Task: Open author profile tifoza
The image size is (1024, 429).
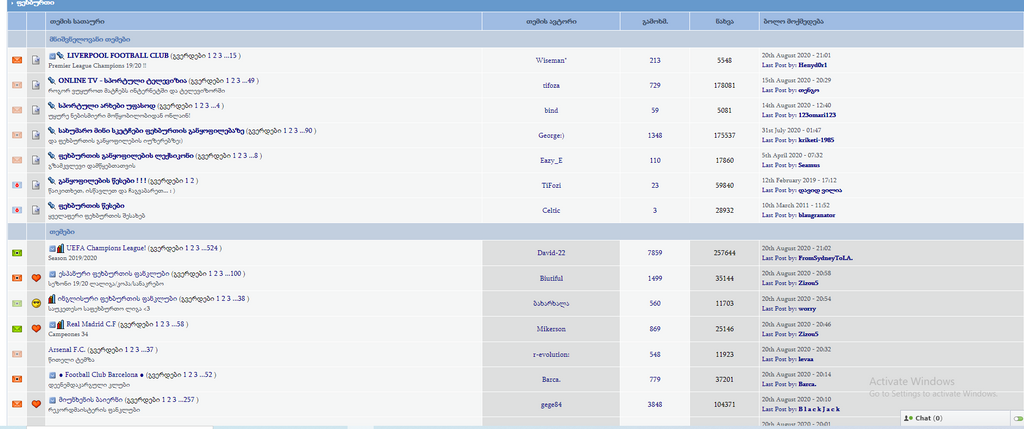Action: [551, 85]
